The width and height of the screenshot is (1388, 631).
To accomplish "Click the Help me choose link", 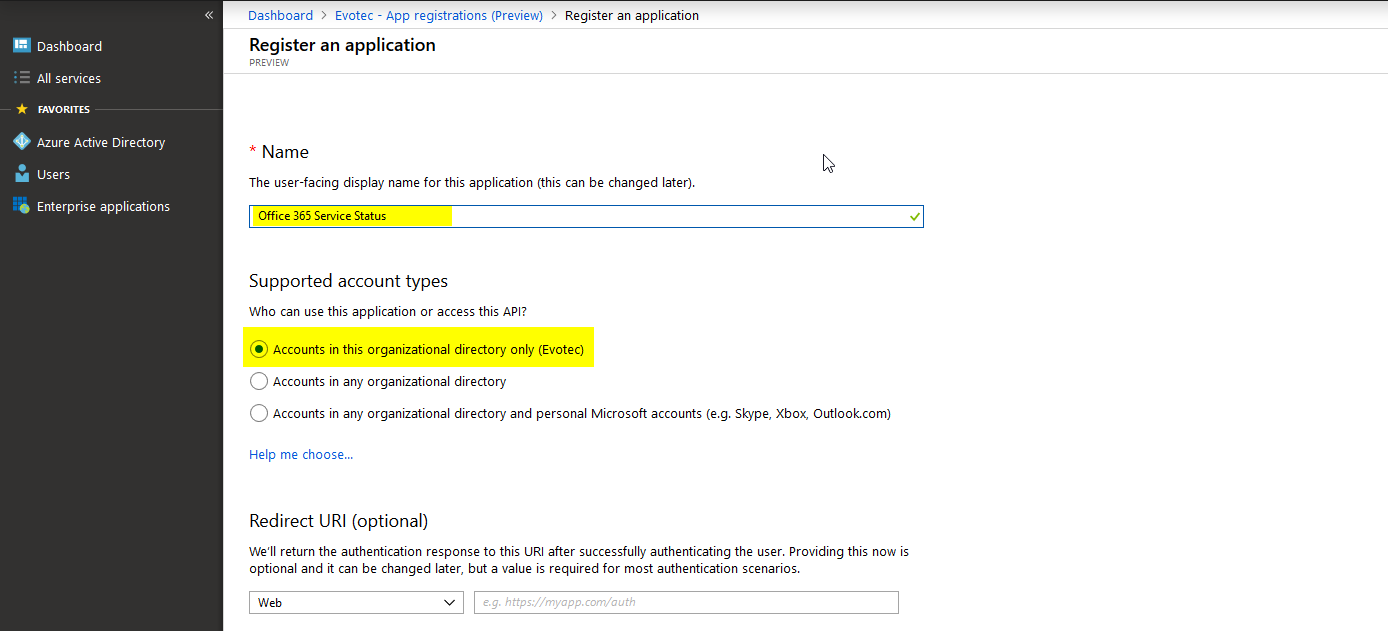I will point(300,454).
